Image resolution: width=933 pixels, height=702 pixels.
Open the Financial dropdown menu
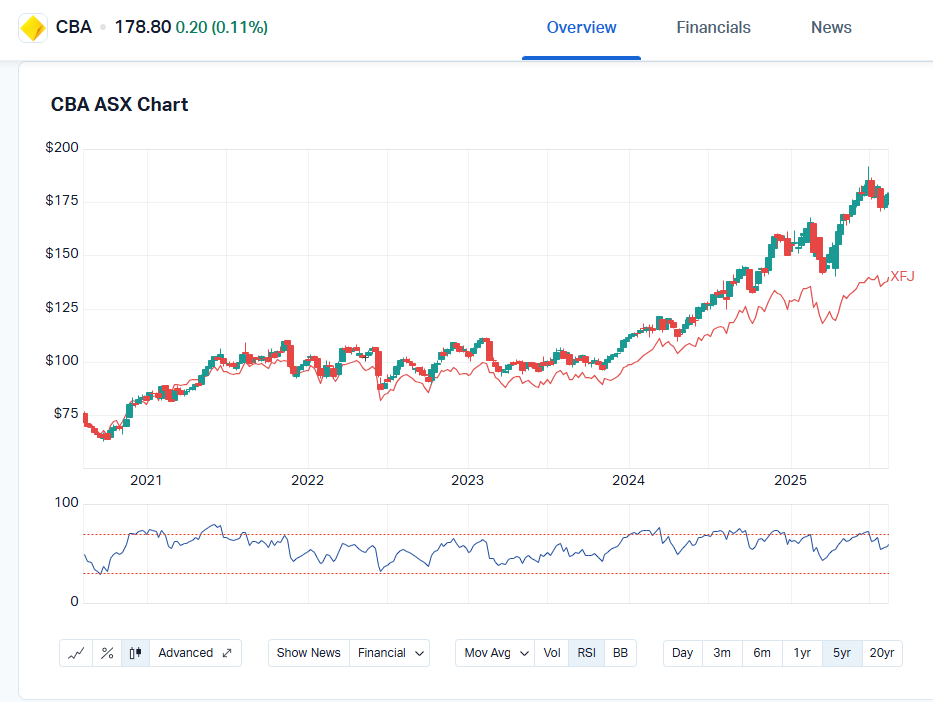389,653
